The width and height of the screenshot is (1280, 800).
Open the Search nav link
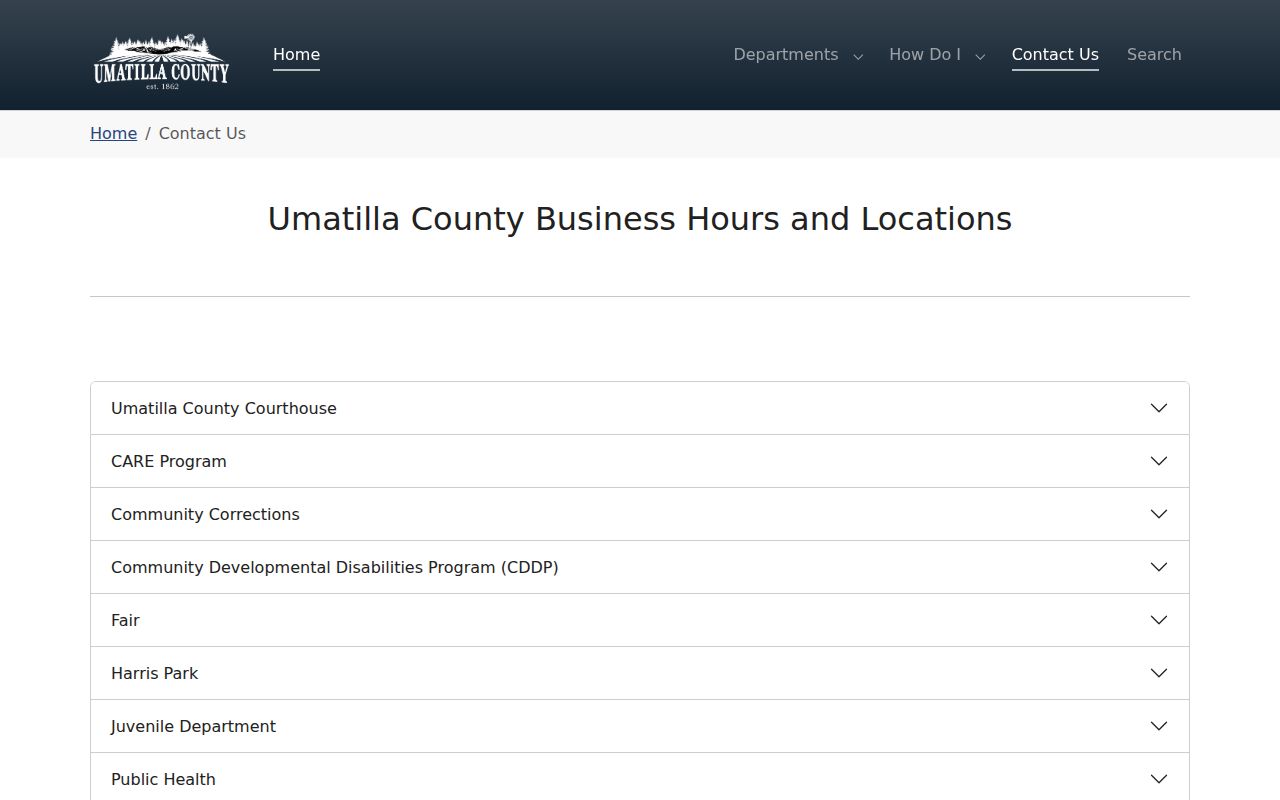1154,55
